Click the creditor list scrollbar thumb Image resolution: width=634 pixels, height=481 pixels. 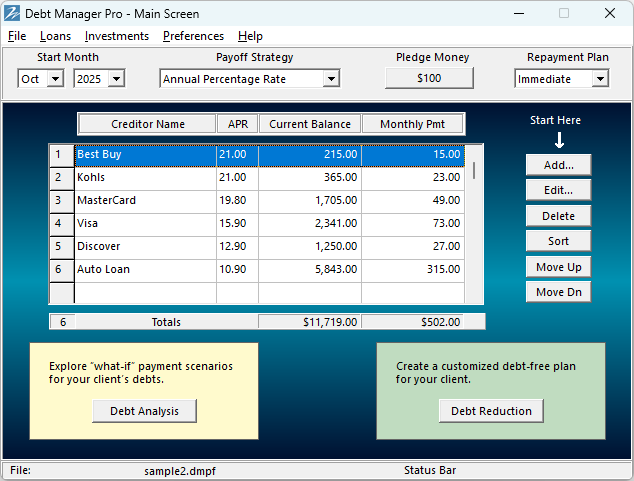point(473,171)
